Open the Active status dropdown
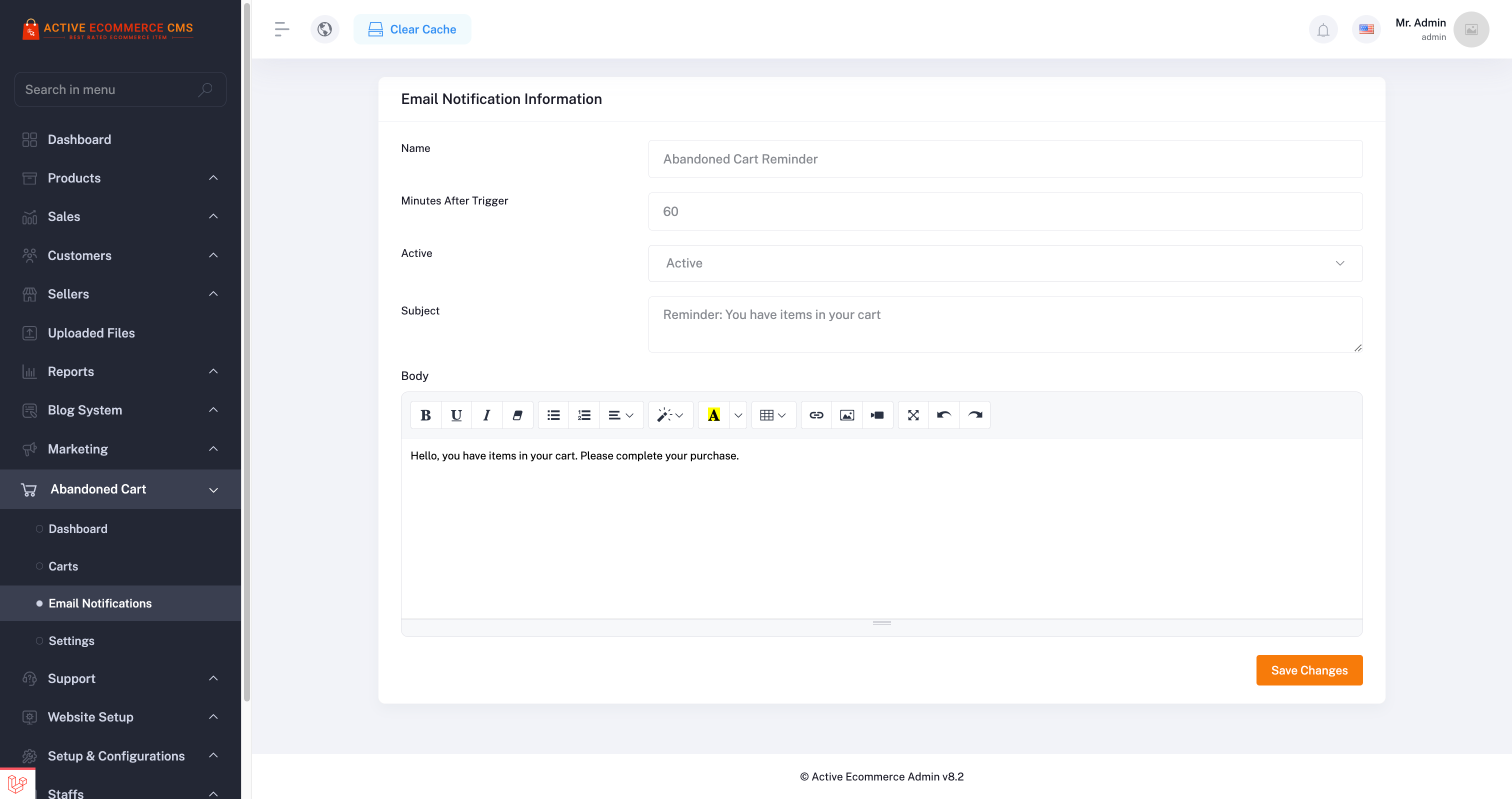This screenshot has width=1512, height=799. click(1005, 263)
